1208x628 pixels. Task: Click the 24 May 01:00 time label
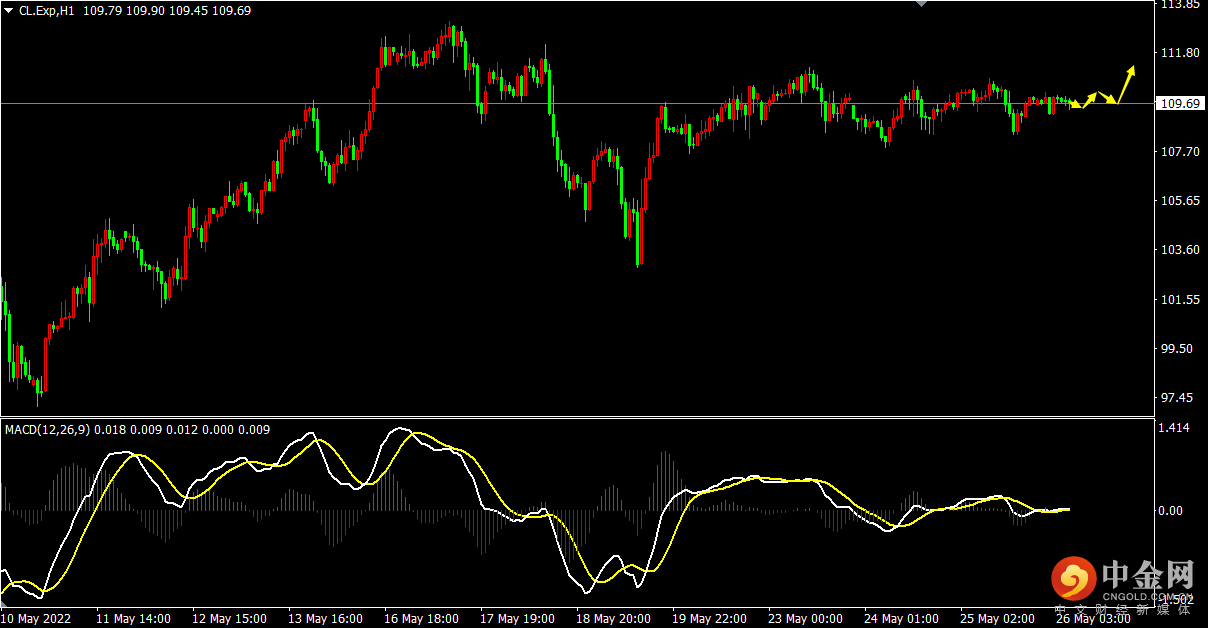tap(901, 619)
